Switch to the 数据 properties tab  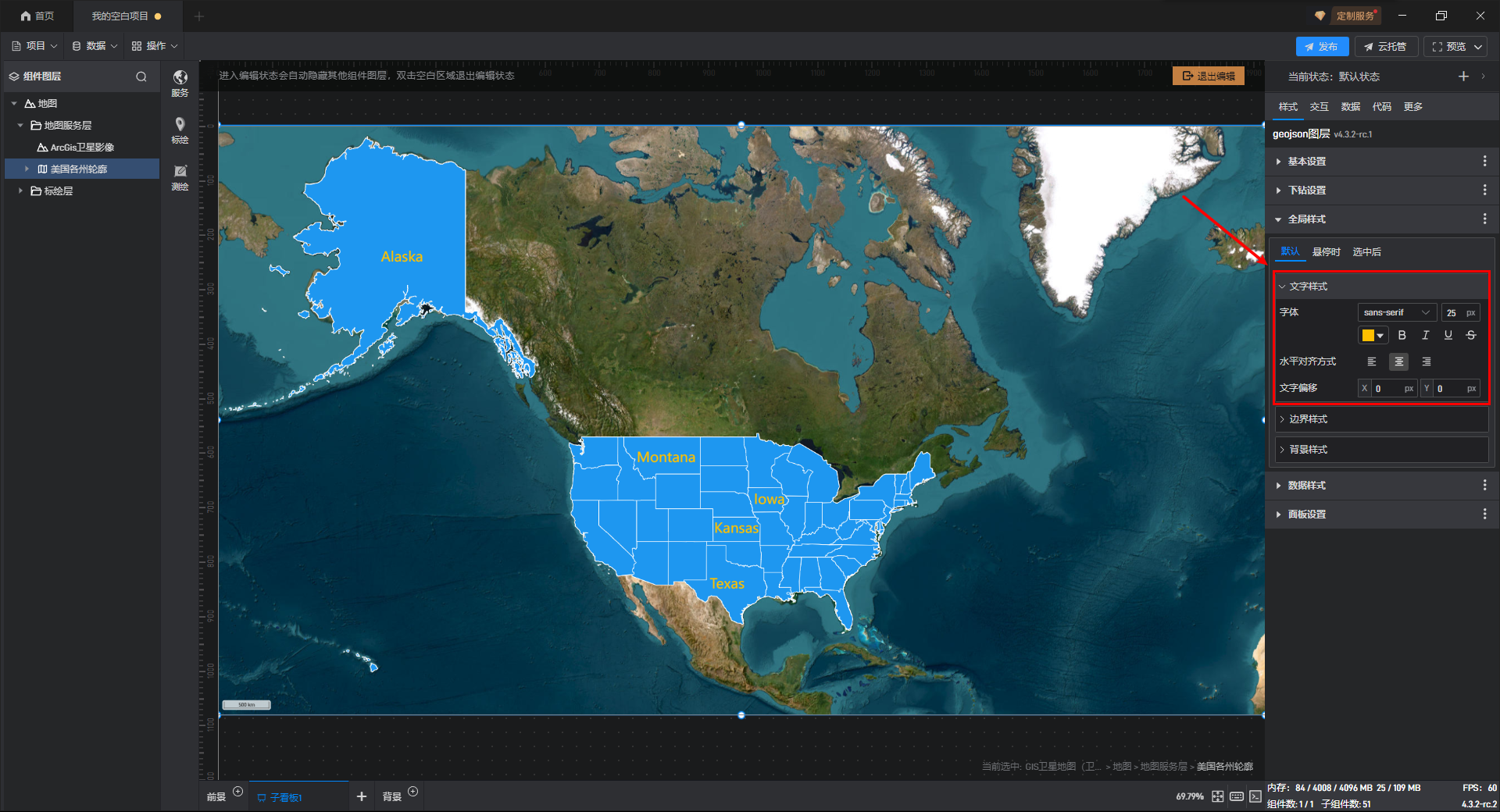[1351, 107]
